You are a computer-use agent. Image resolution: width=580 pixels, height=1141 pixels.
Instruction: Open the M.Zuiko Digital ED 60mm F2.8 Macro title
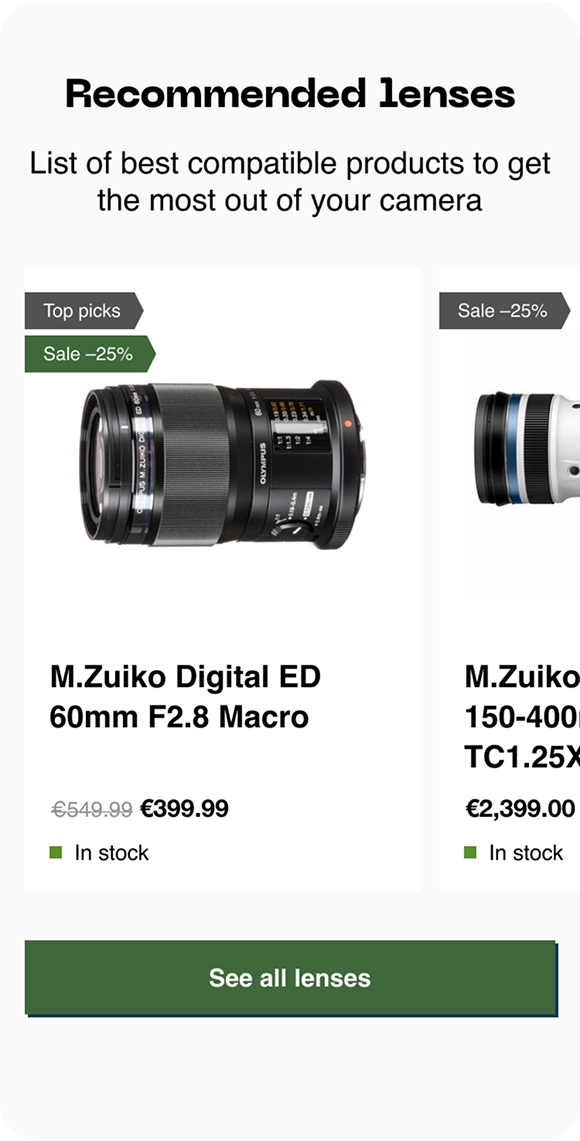186,696
